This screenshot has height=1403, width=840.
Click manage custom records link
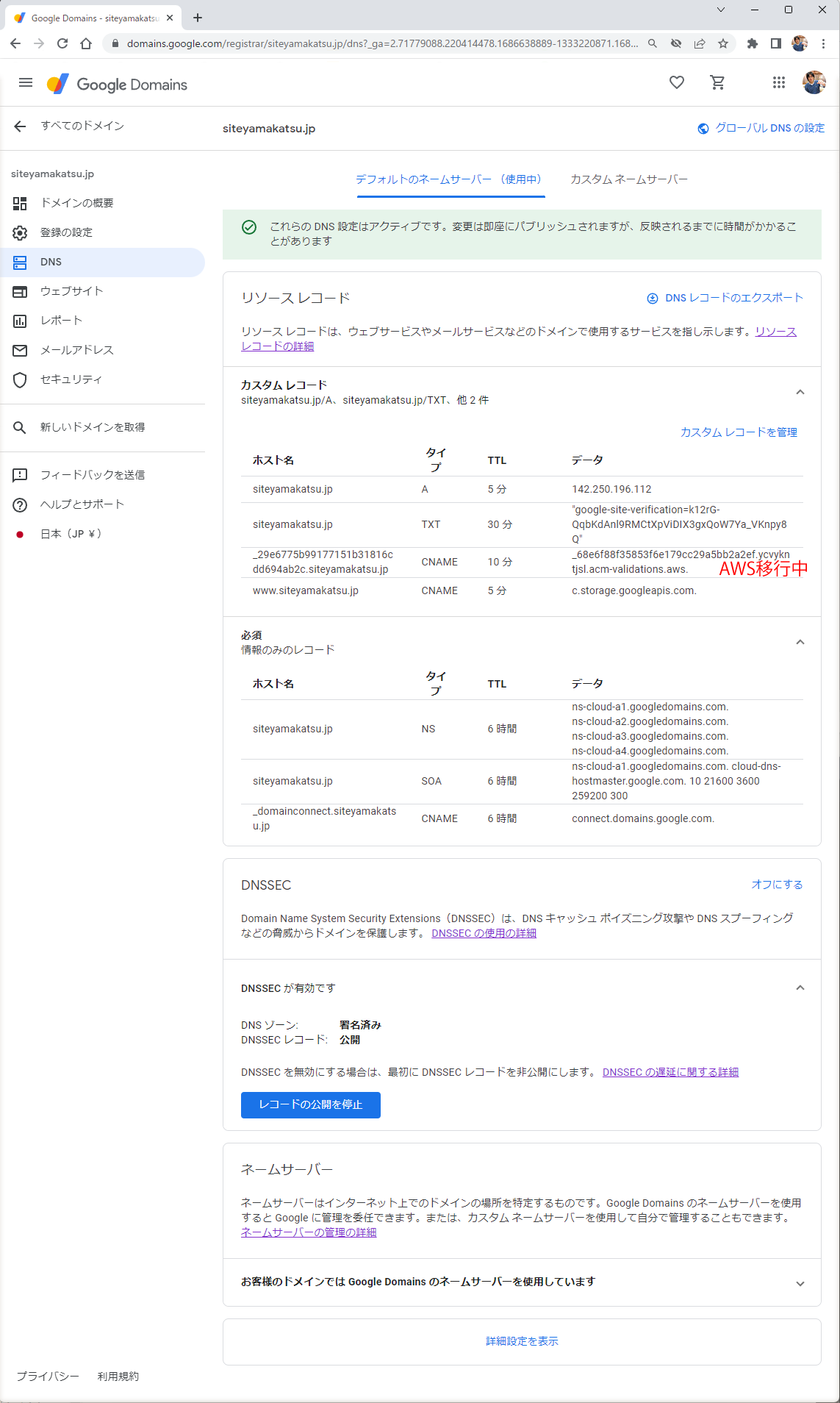click(x=739, y=432)
